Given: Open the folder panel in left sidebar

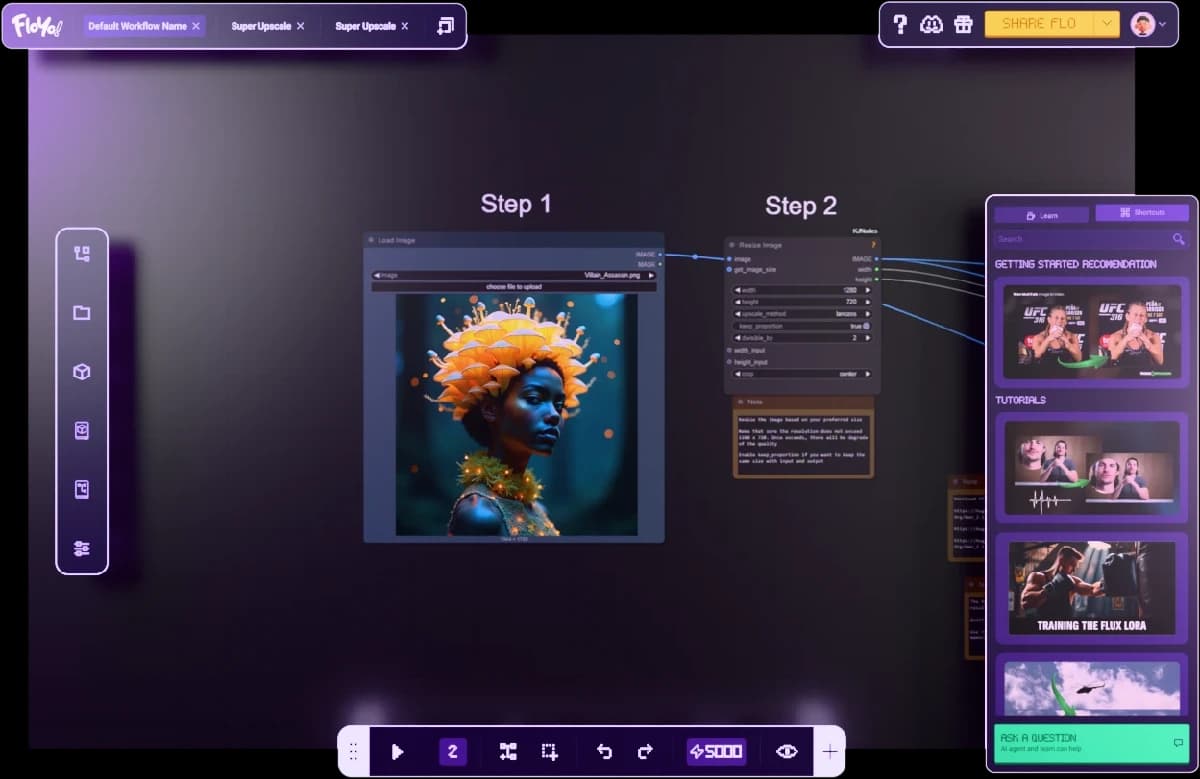Looking at the screenshot, I should click(x=82, y=313).
